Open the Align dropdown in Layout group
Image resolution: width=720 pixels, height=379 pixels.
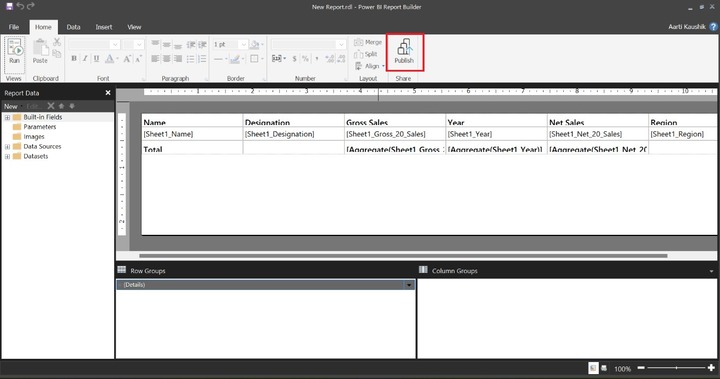370,66
